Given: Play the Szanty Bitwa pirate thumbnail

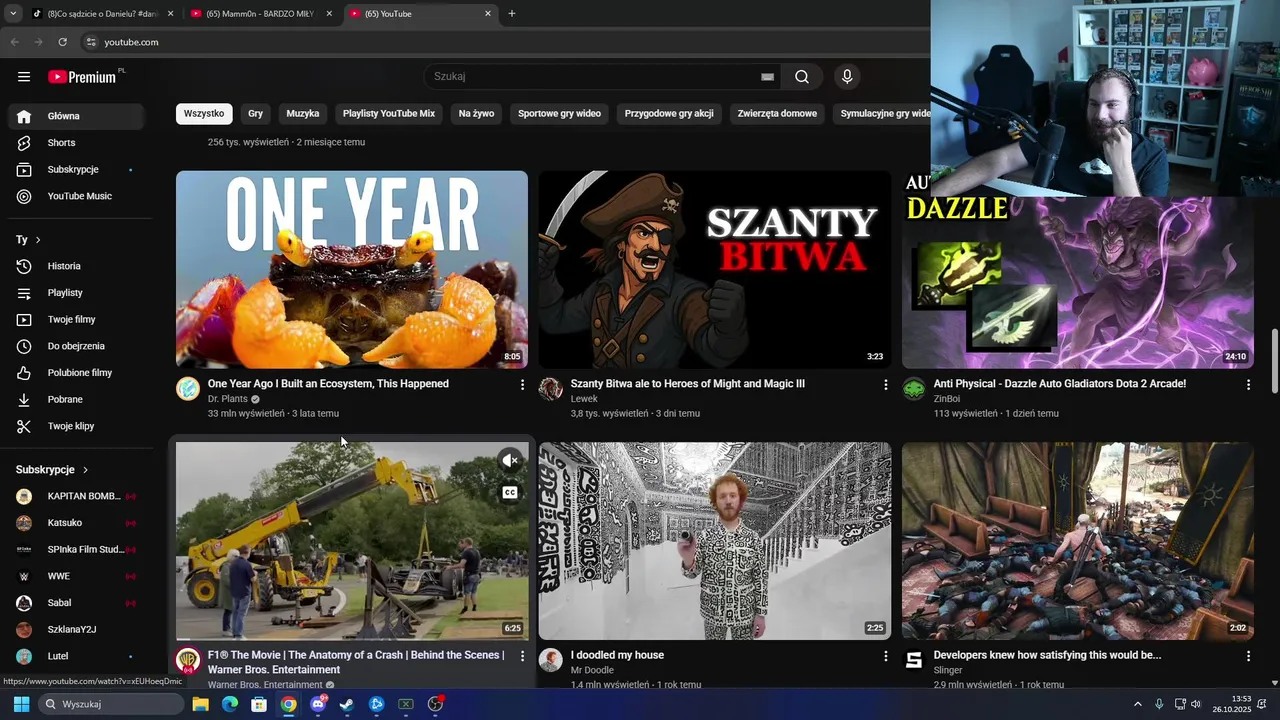Looking at the screenshot, I should pyautogui.click(x=714, y=269).
